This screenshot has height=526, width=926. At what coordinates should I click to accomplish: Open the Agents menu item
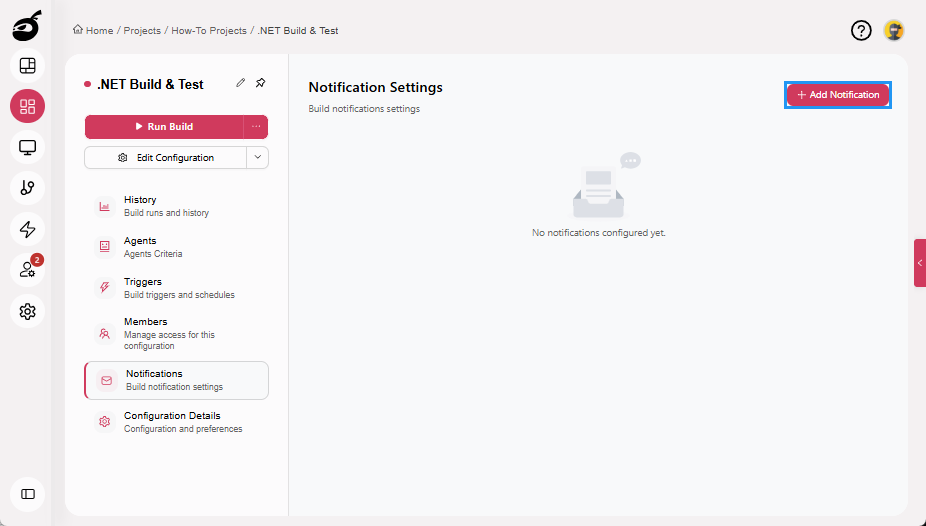click(x=177, y=247)
